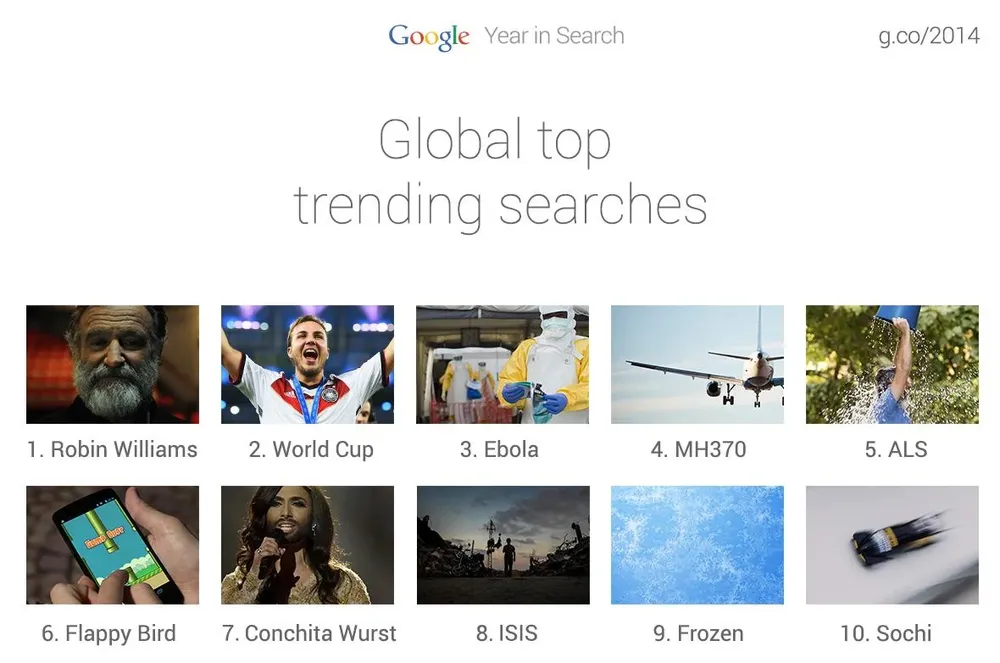Click the '1. Robin Williams' label

pyautogui.click(x=112, y=449)
